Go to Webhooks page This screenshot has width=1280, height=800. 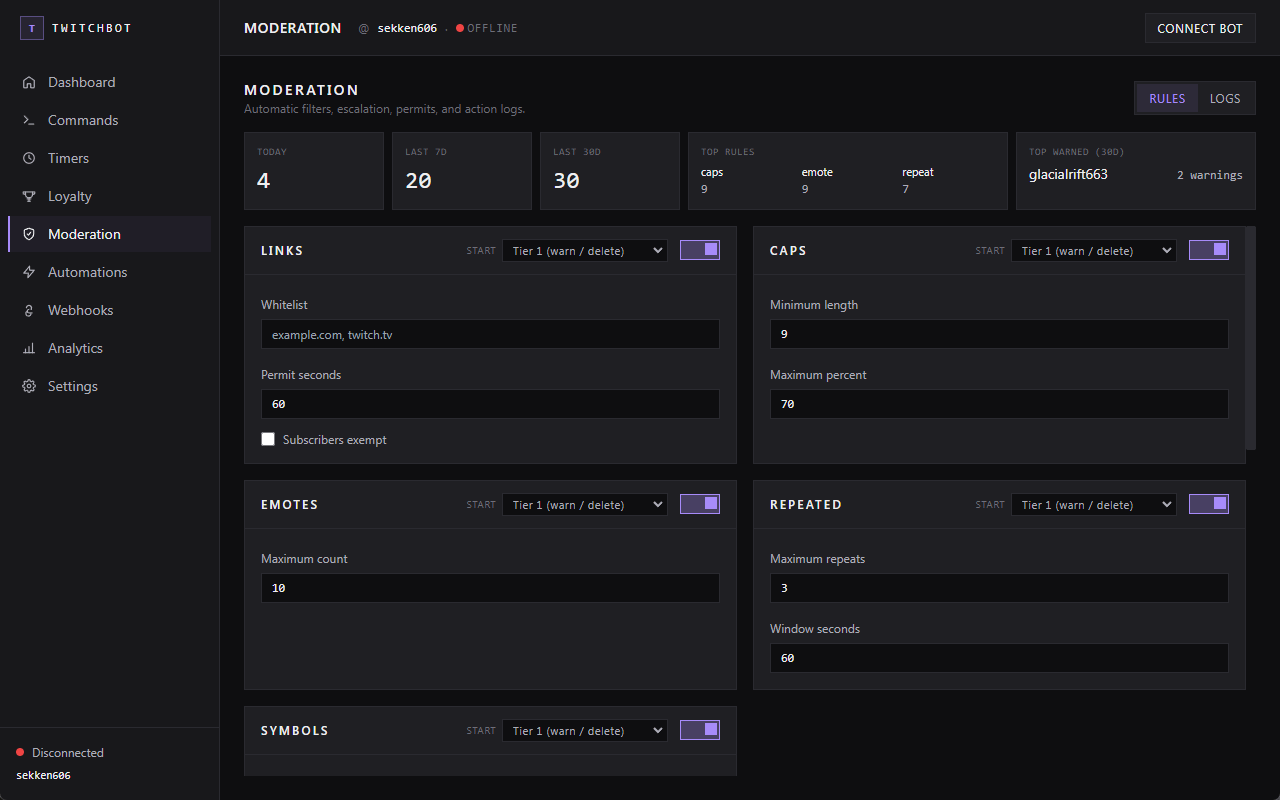click(x=110, y=310)
